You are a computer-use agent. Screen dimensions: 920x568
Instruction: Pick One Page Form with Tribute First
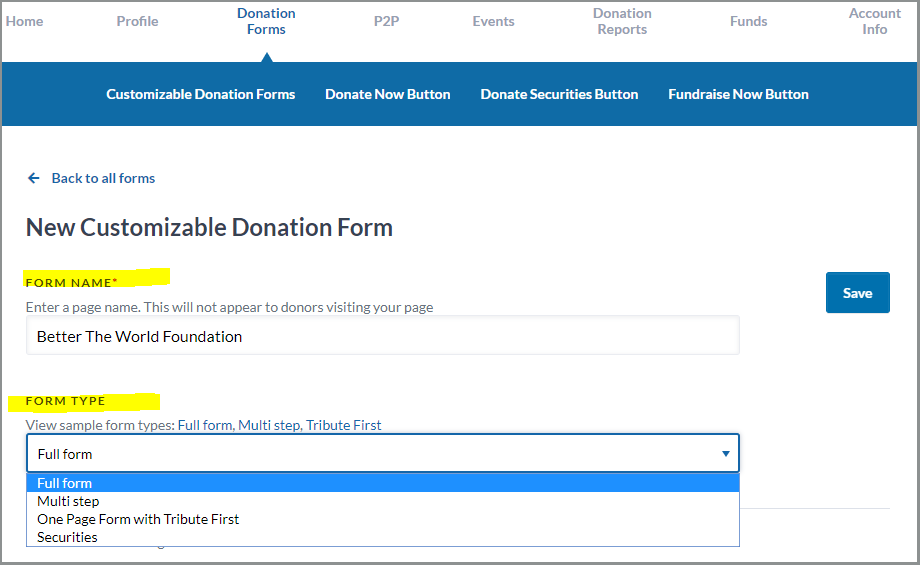click(x=138, y=519)
